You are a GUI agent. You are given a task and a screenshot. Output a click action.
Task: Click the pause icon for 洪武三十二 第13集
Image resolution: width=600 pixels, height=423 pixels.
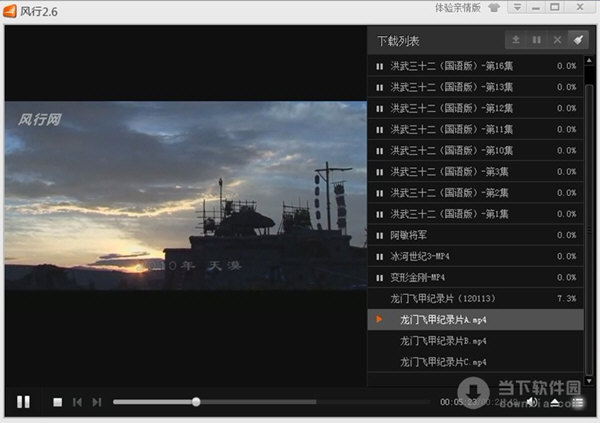click(379, 88)
